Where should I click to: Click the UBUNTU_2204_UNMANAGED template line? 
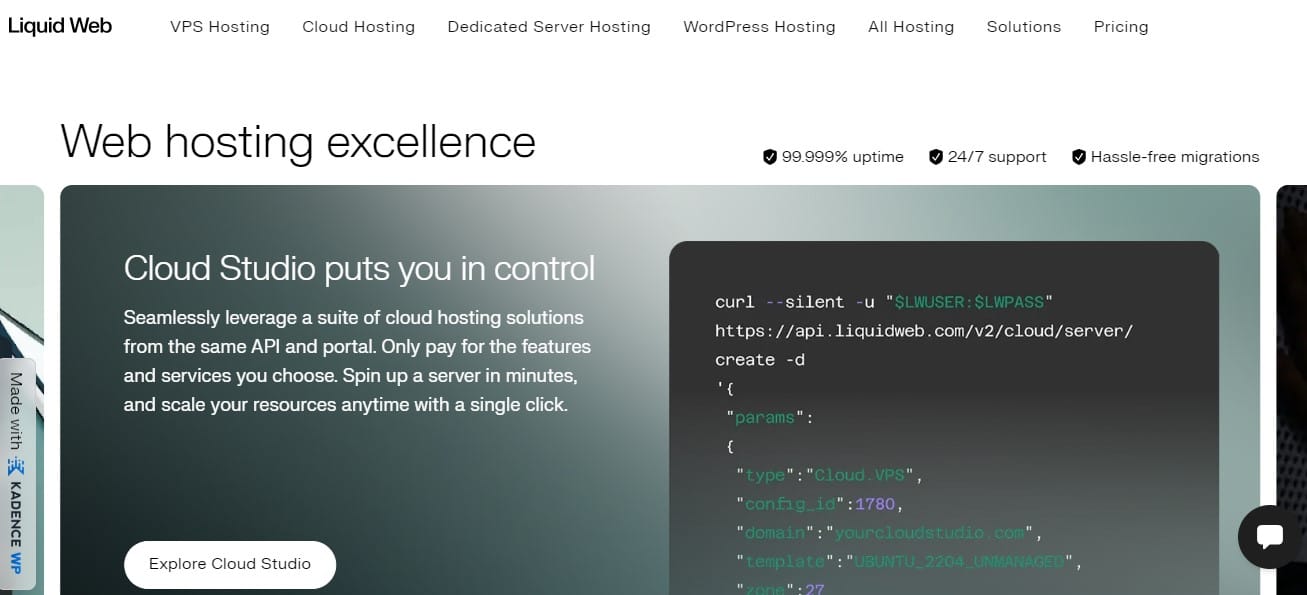click(x=910, y=562)
